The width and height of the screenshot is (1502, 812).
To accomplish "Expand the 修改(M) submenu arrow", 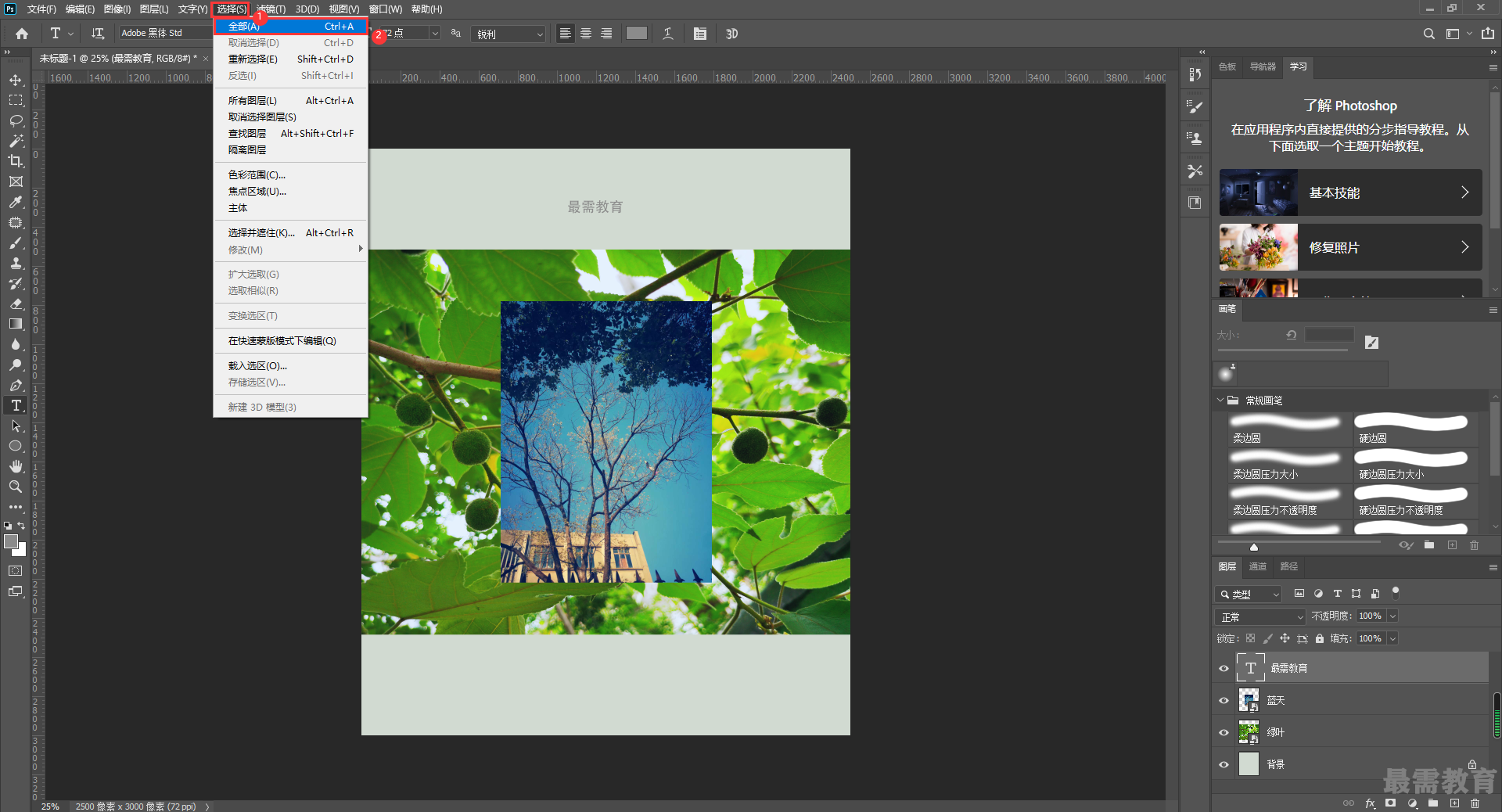I will (361, 249).
